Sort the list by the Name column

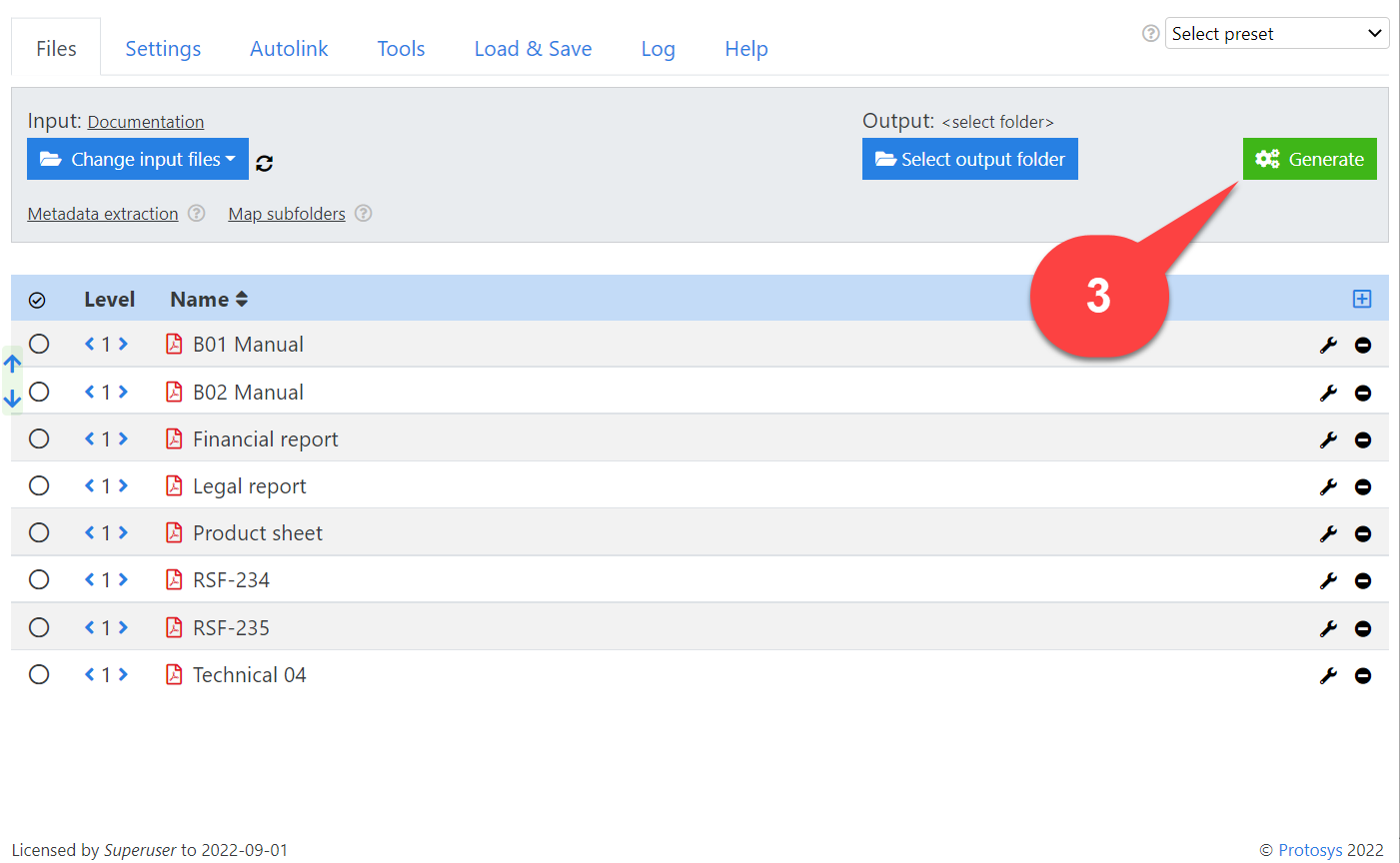coord(209,300)
